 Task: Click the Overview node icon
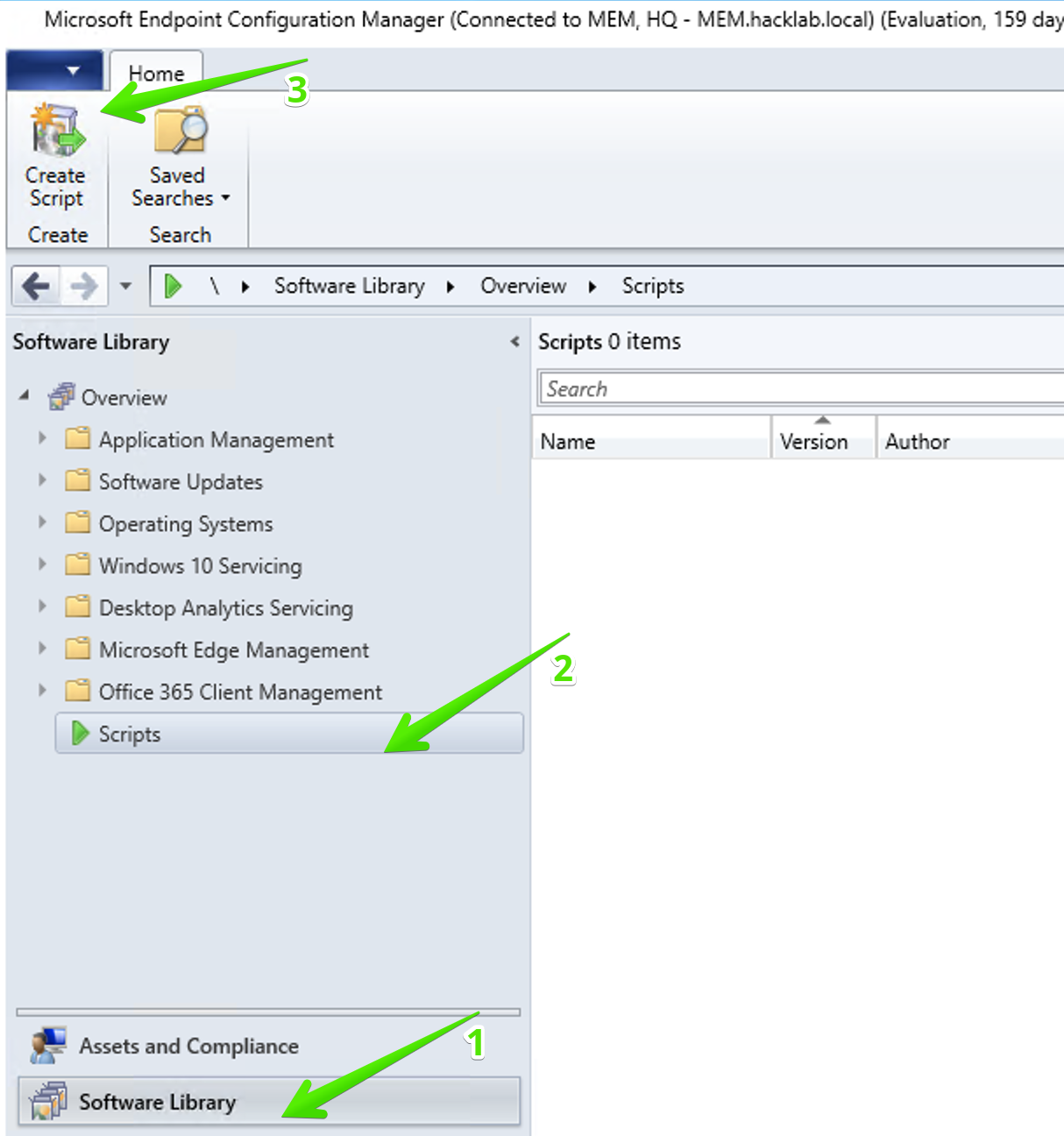pyautogui.click(x=61, y=396)
